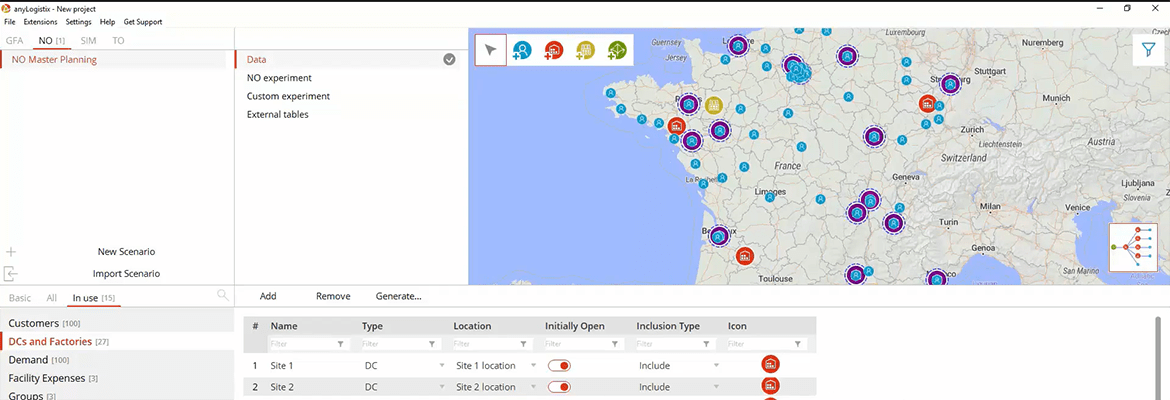Click the red DC marker near Strasbourg
The height and width of the screenshot is (400, 1170).
click(x=928, y=103)
